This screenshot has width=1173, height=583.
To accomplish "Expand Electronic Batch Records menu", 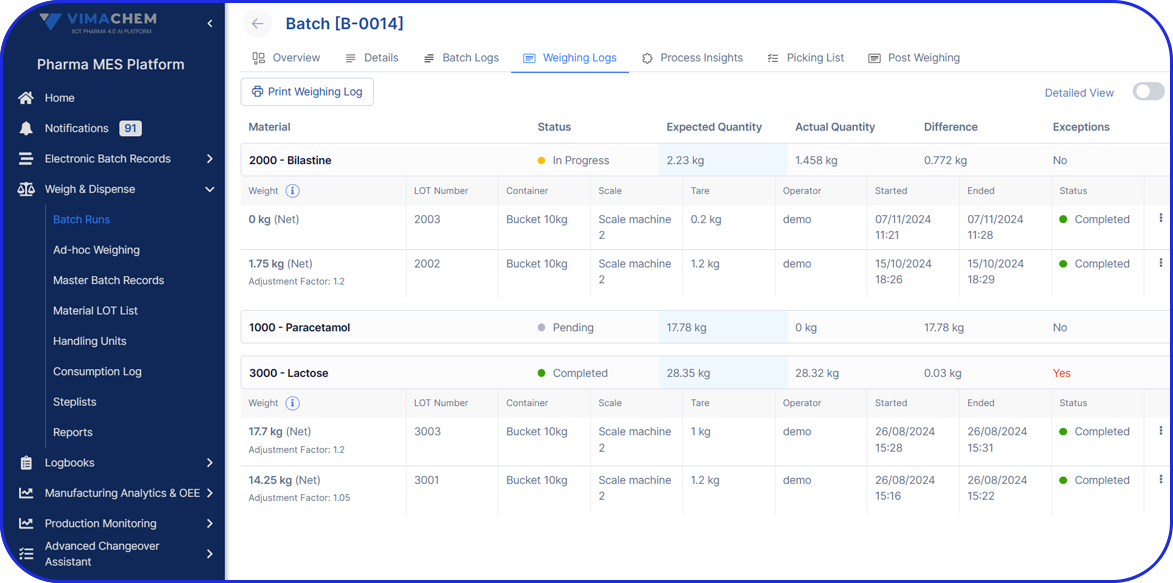I will 209,159.
